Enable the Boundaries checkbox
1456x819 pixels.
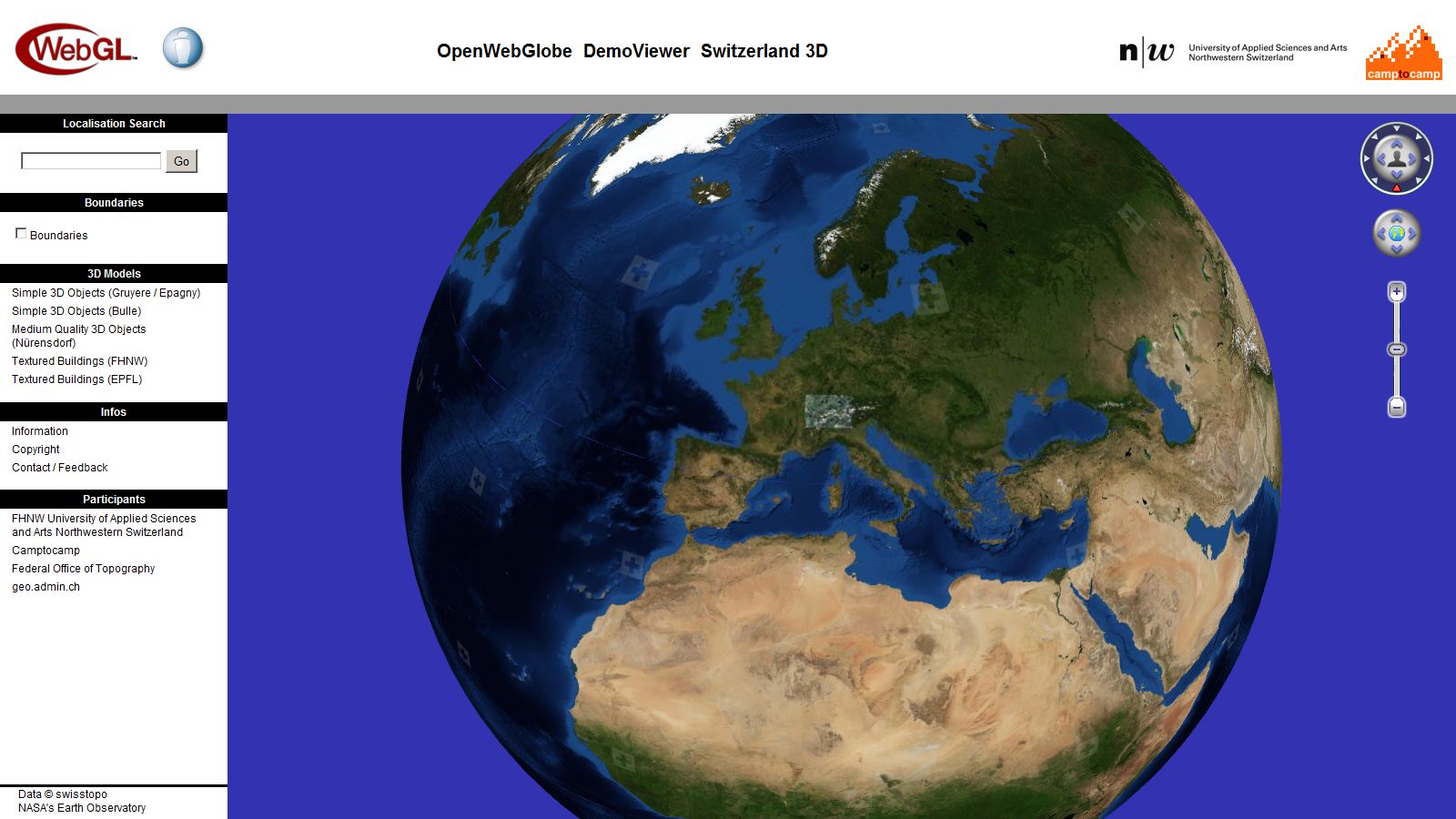(21, 234)
